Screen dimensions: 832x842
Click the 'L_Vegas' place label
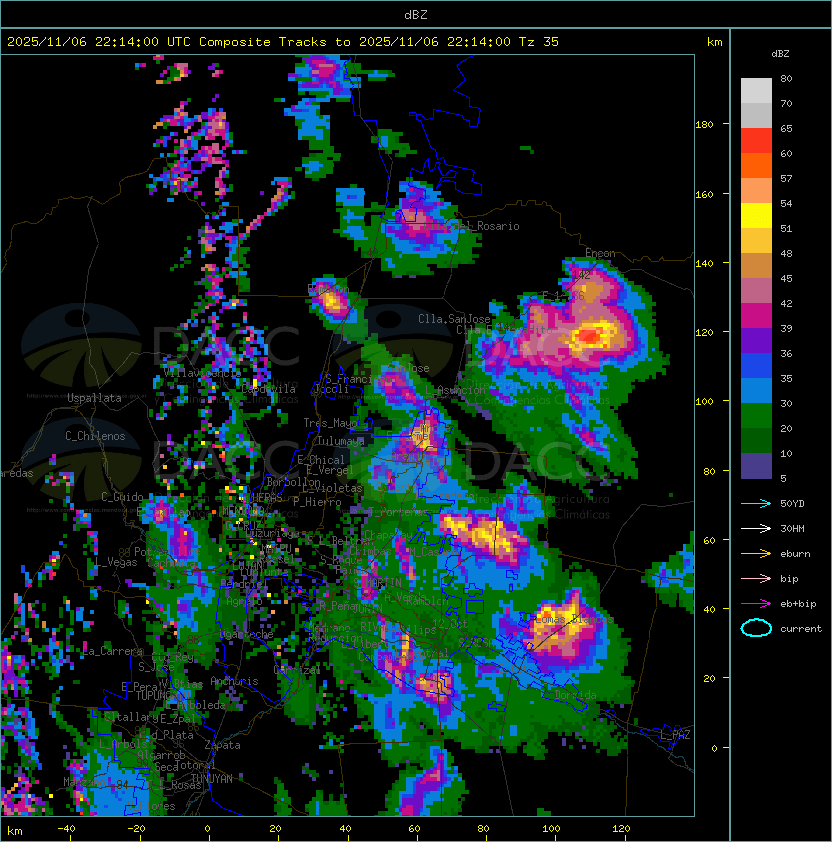point(116,562)
